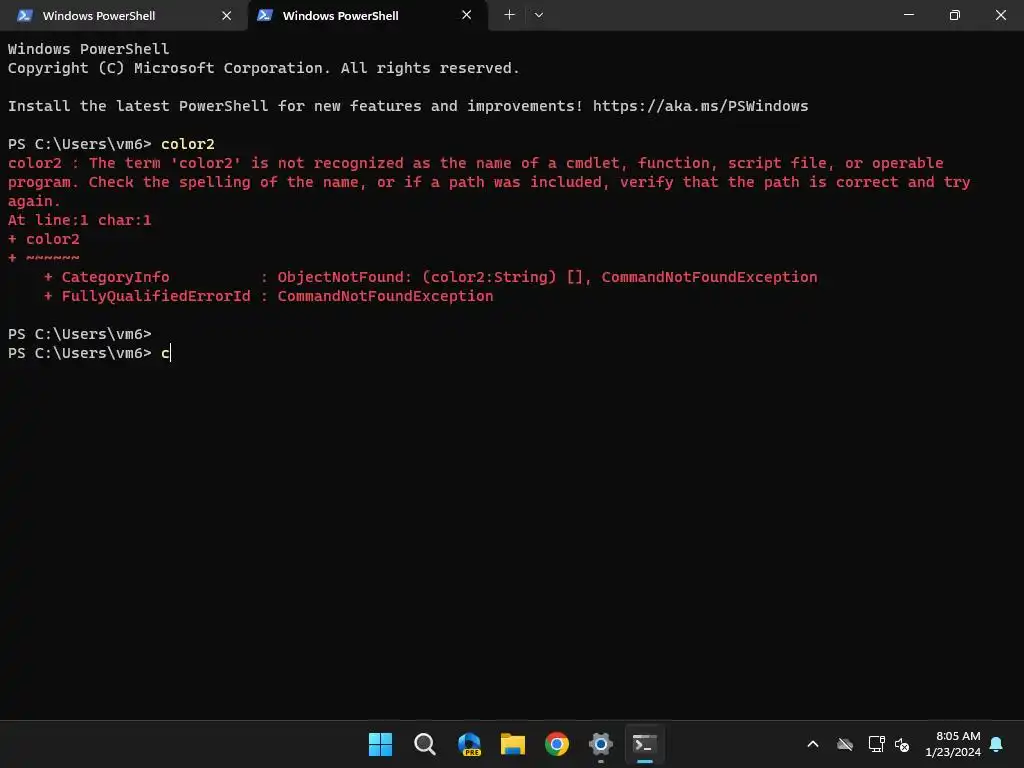Restore down the Terminal window

[954, 15]
